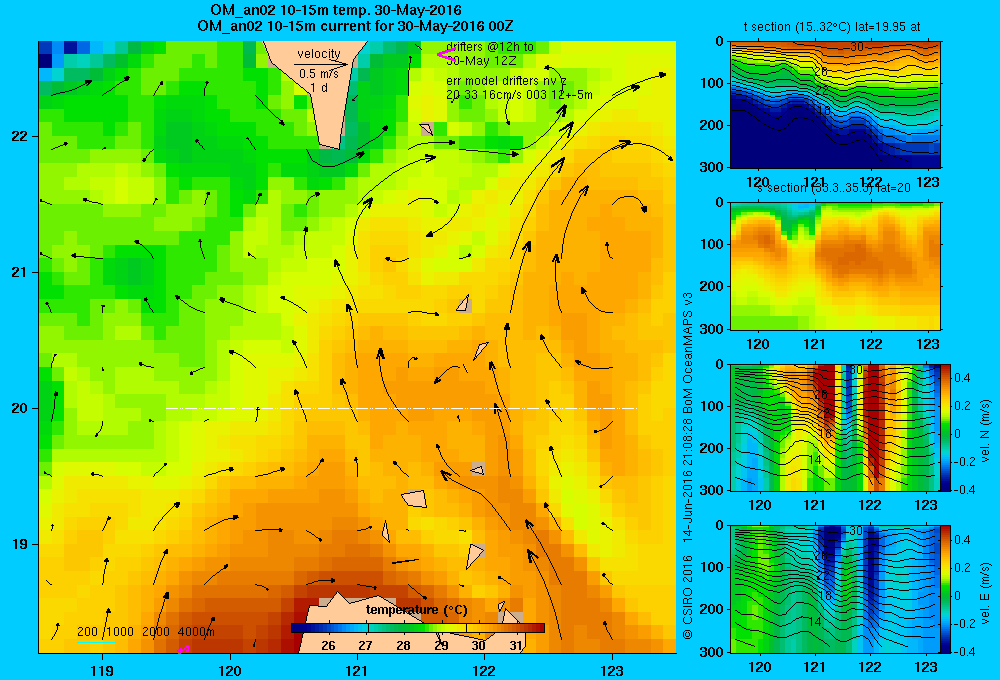This screenshot has height=680, width=1000.
Task: Click the magenta drifter marker beside 'drifters @12h'
Action: [x=445, y=55]
